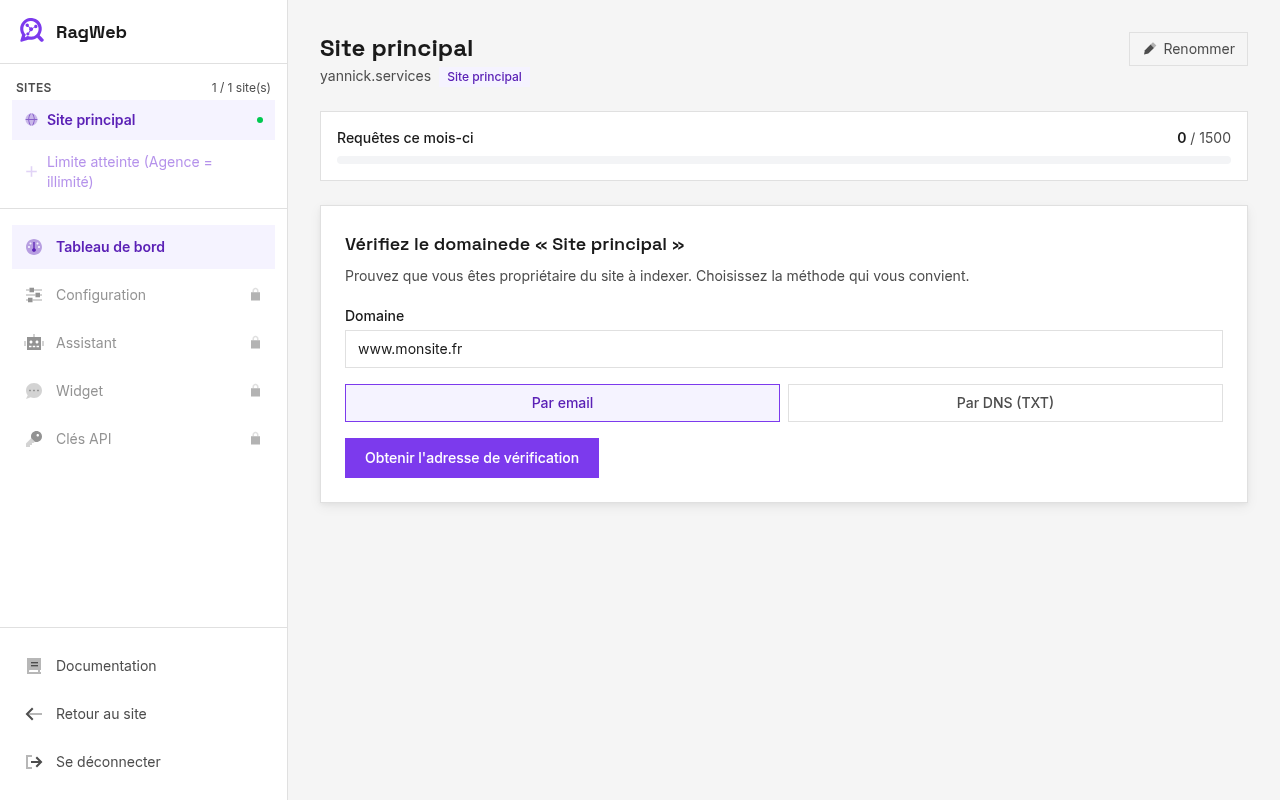Screen dimensions: 1280x800
Task: Click the 1 / 1 site(s) counter
Action: [241, 88]
